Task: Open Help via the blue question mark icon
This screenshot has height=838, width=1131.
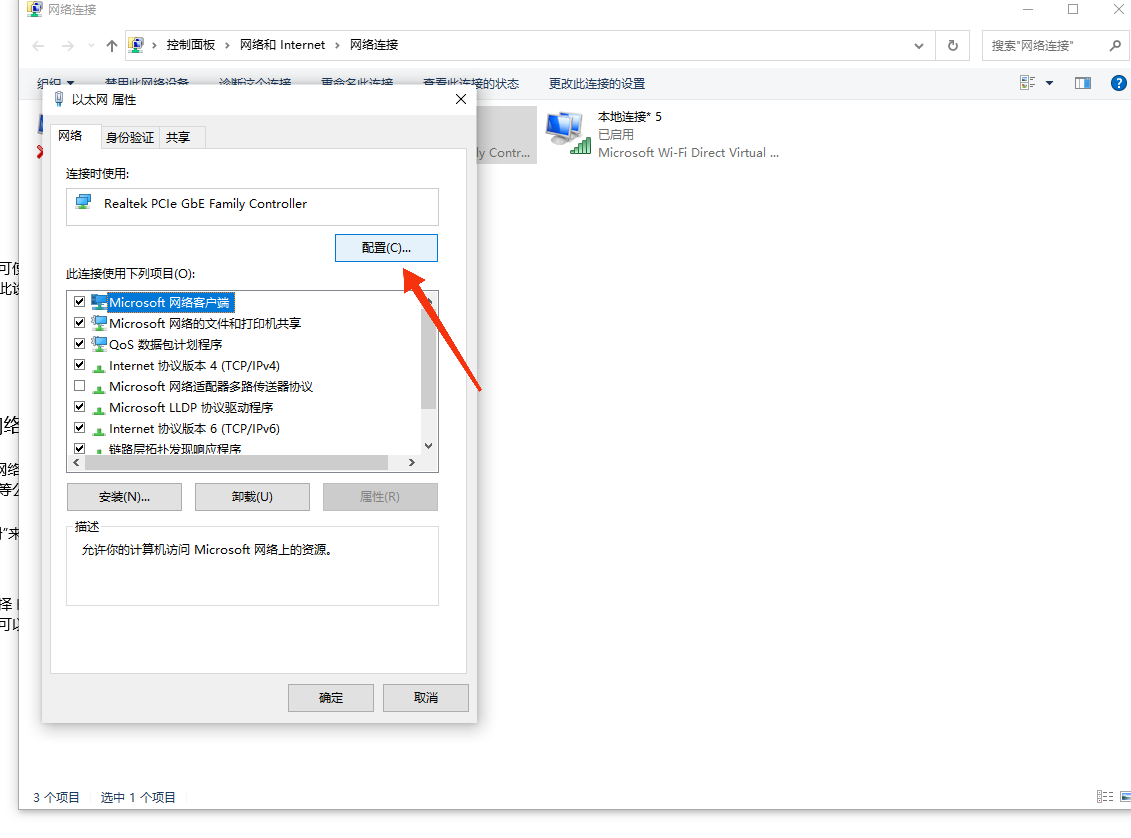Action: point(1118,83)
